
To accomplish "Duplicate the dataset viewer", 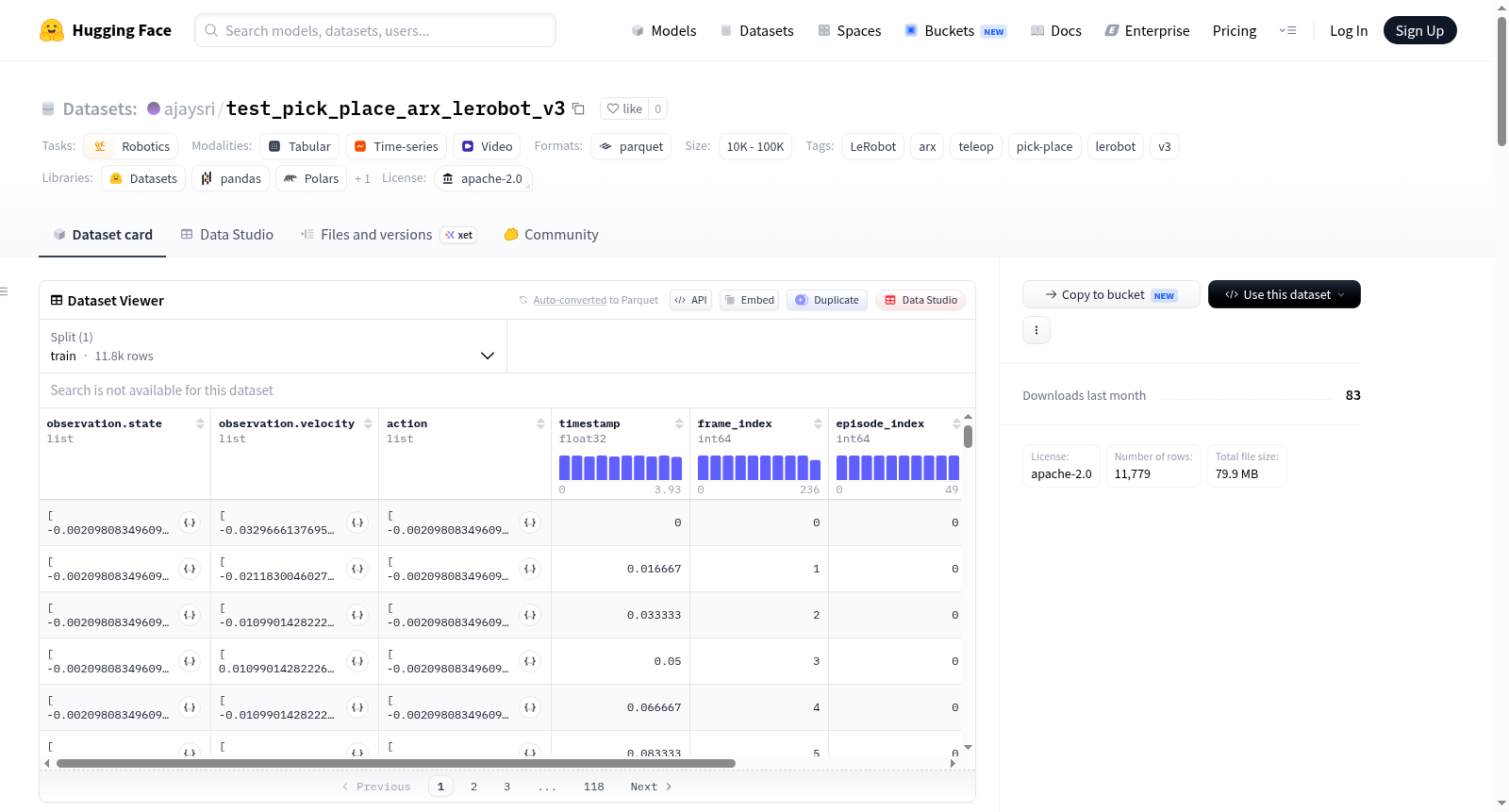I will [827, 300].
